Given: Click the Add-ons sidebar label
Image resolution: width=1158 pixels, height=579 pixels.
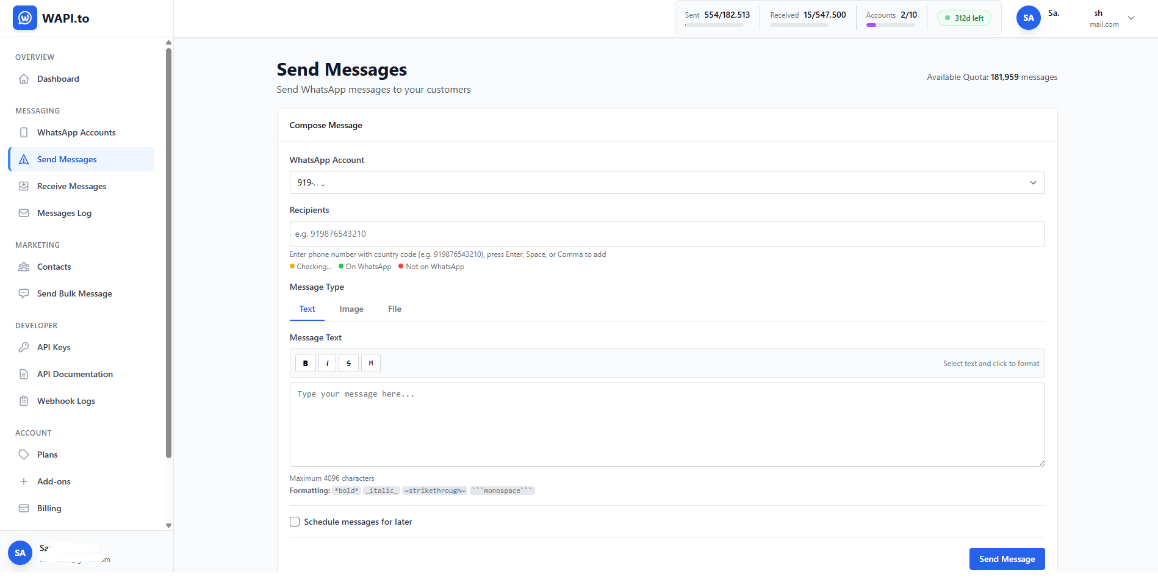Looking at the screenshot, I should click(54, 482).
